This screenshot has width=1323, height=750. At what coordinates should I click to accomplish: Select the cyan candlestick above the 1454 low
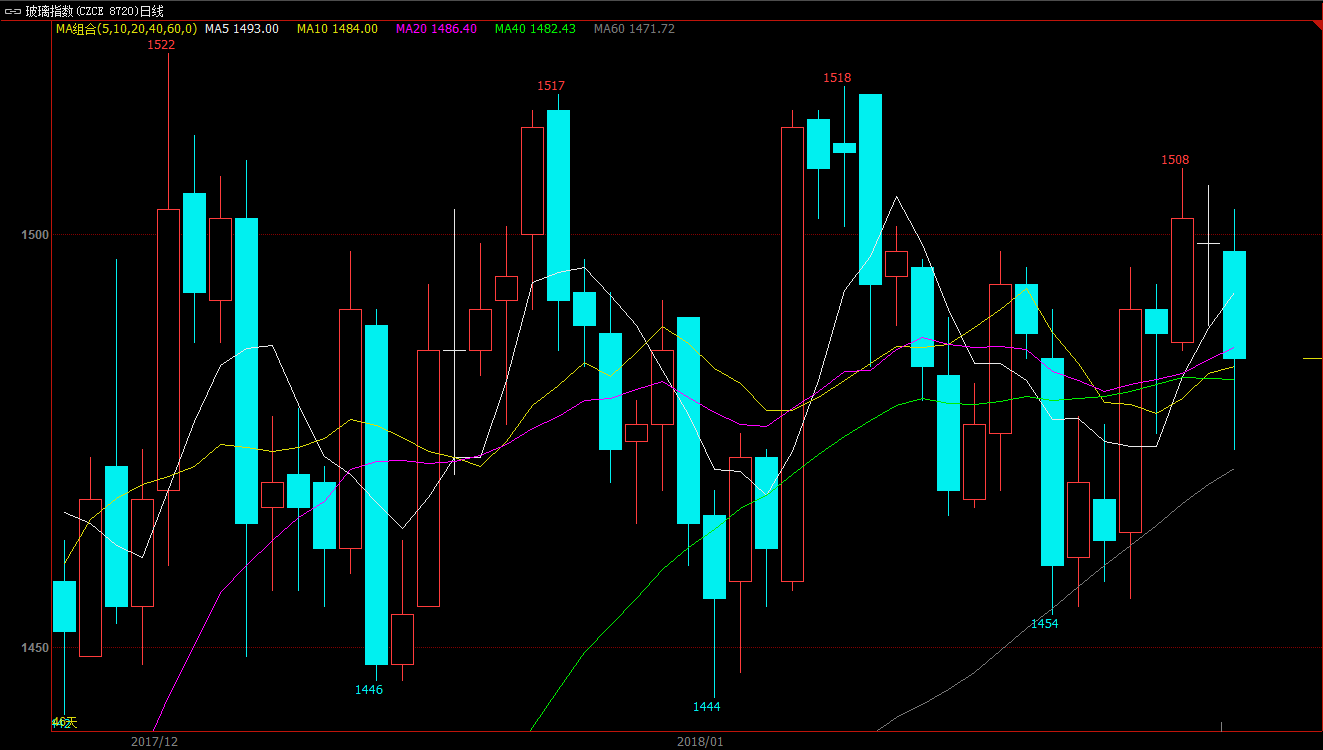coord(1052,462)
